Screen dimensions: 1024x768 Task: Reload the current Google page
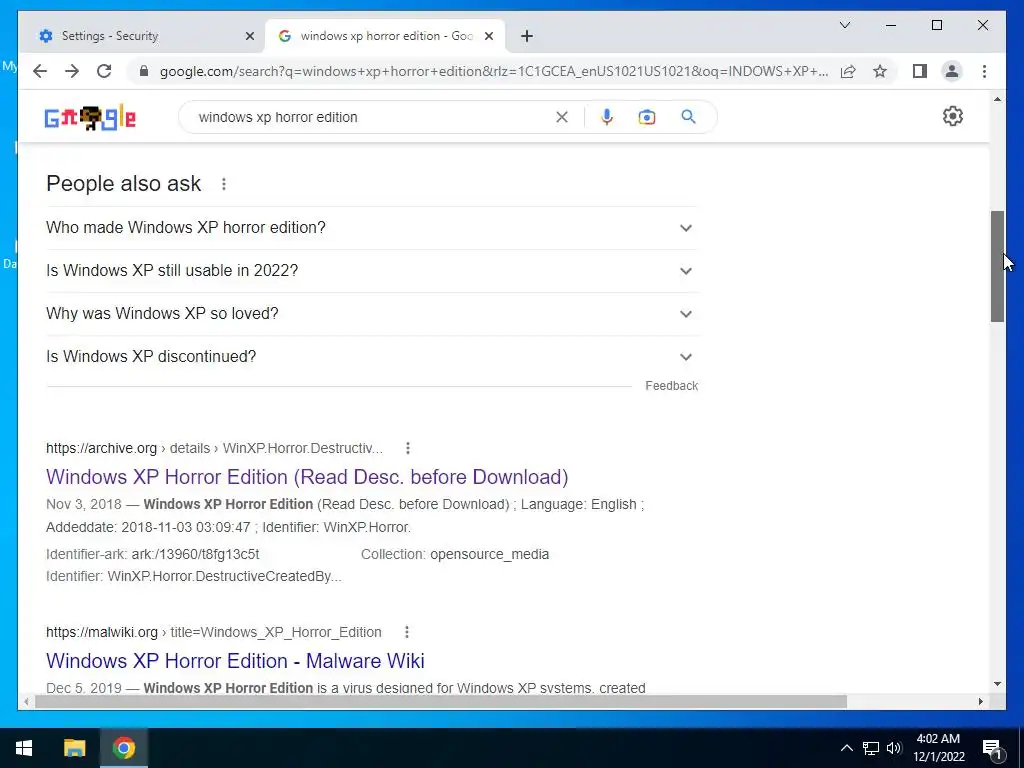pos(104,71)
